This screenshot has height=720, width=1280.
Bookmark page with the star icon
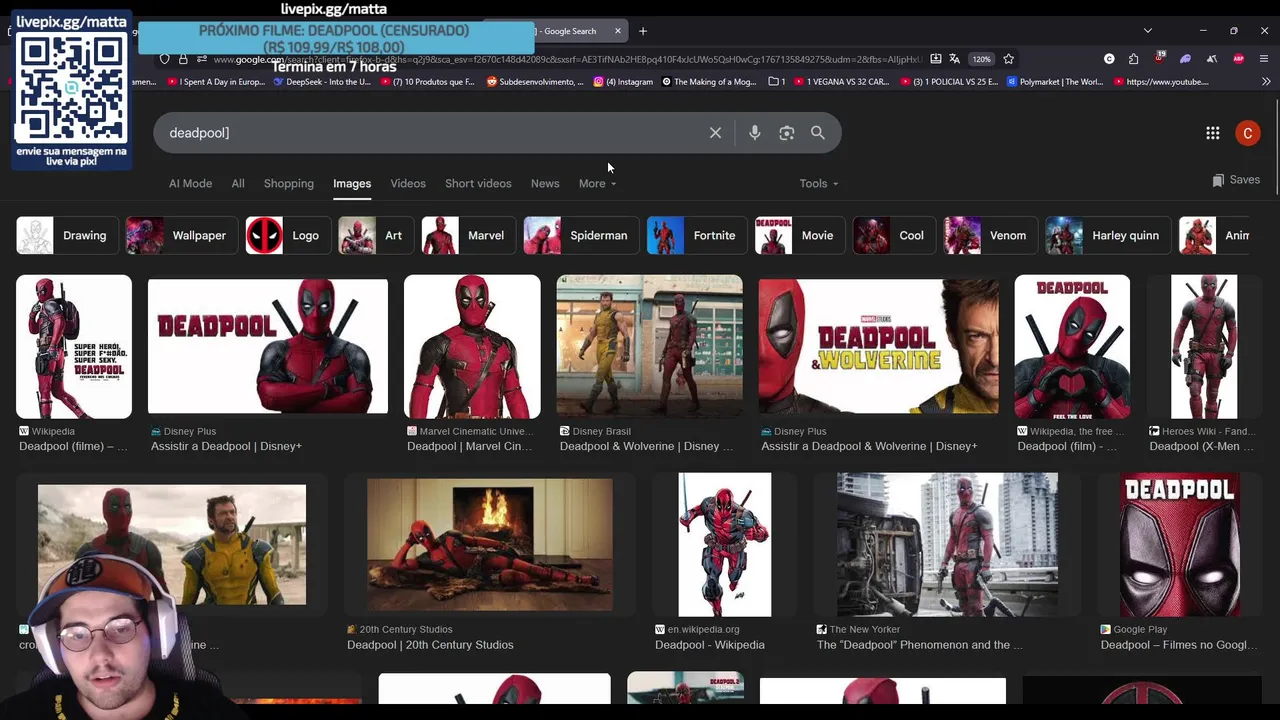point(1009,59)
